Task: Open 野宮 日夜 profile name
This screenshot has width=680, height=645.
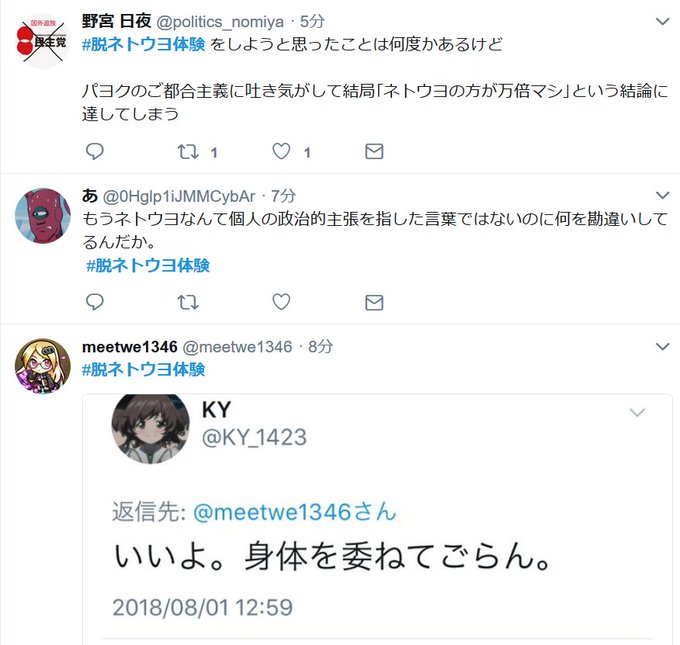Action: pos(117,21)
